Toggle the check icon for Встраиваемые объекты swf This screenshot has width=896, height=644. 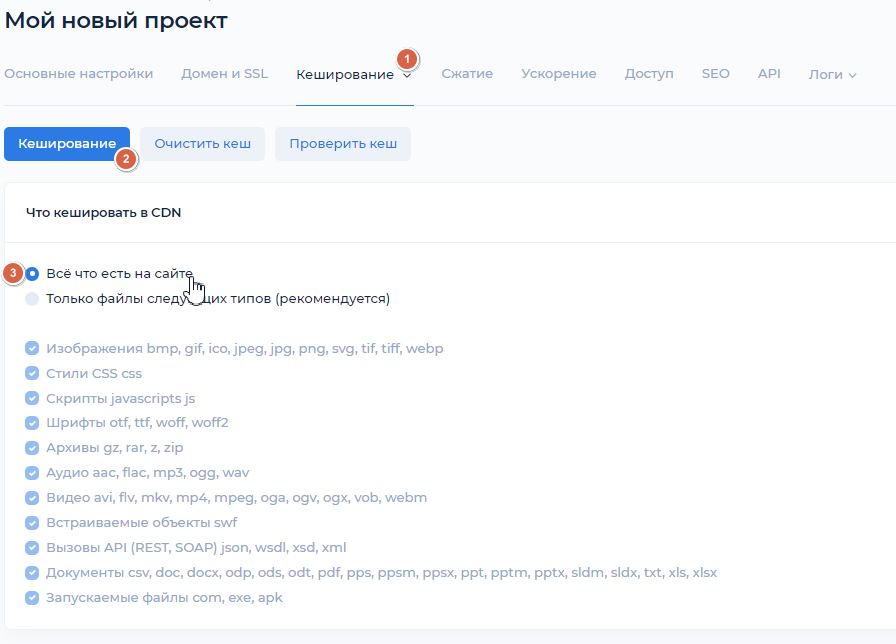click(30, 522)
